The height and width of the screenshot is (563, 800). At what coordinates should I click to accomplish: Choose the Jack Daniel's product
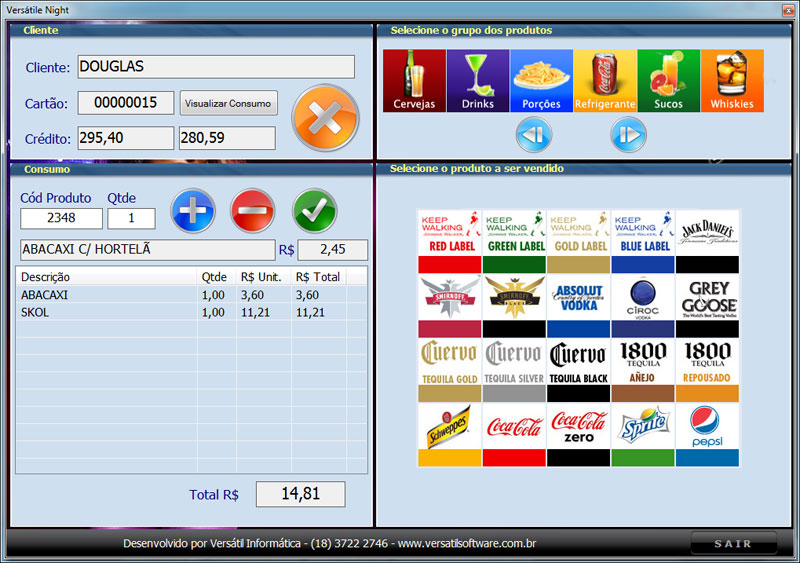707,241
